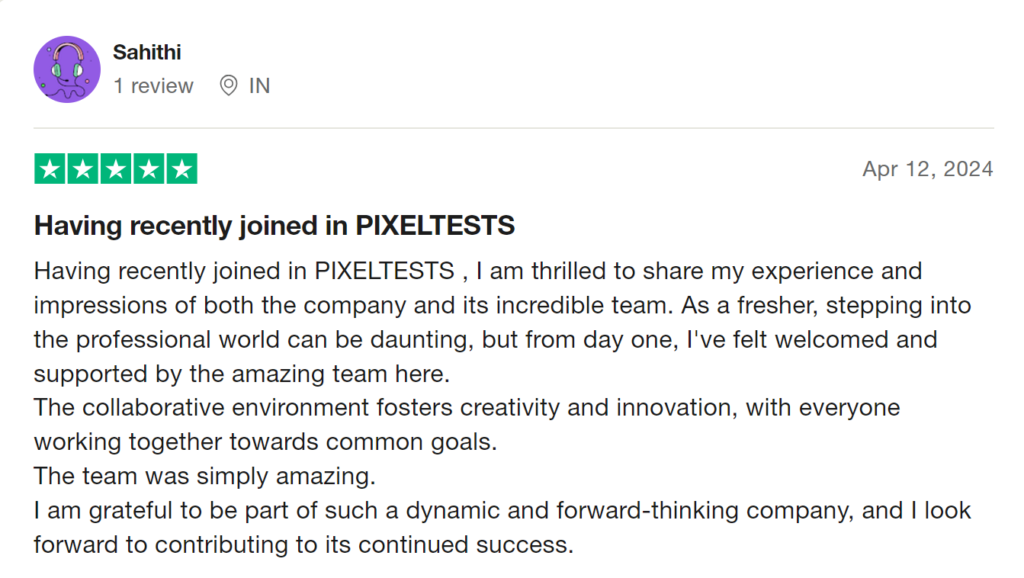Click the reviewer name Sahithi
Viewport: 1024px width, 578px height.
click(147, 52)
